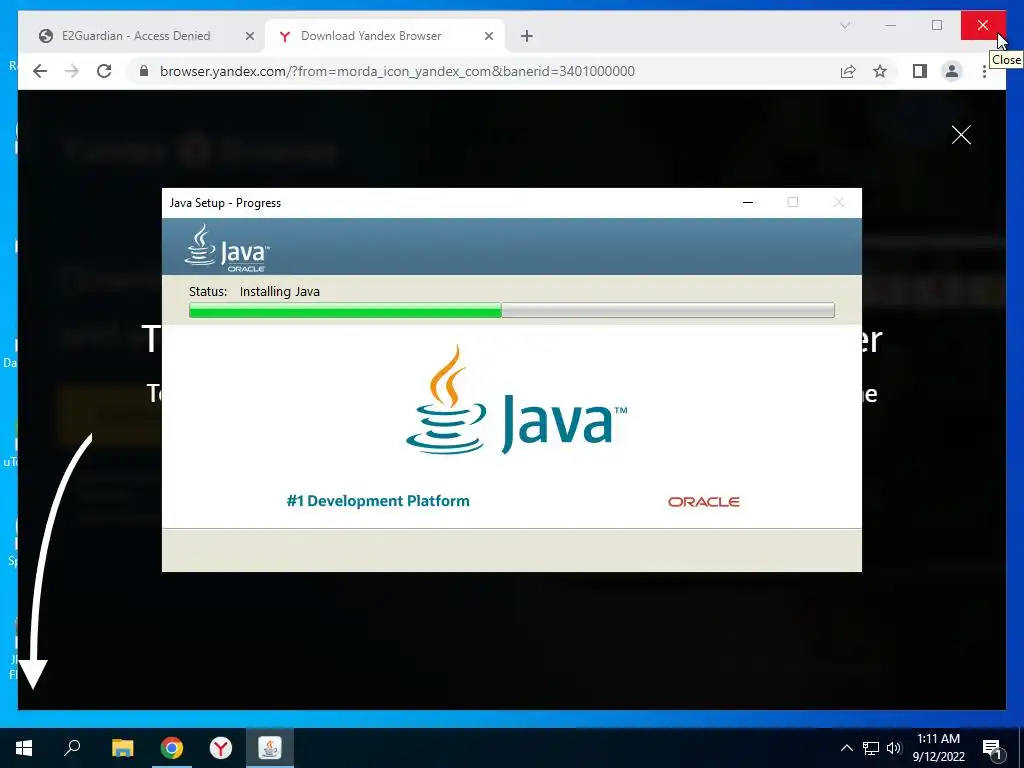Open a new Chrome tab
This screenshot has height=768, width=1024.
pos(527,36)
